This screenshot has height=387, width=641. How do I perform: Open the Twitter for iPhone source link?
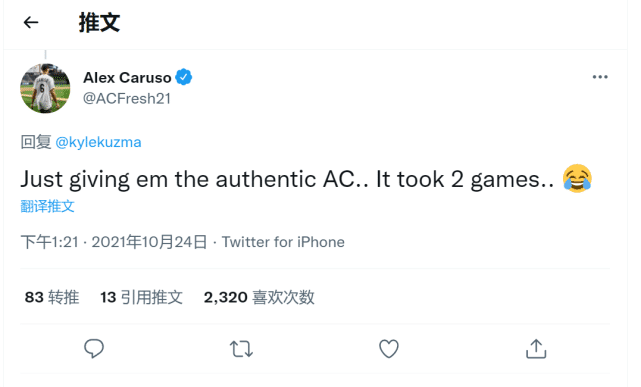[x=283, y=242]
